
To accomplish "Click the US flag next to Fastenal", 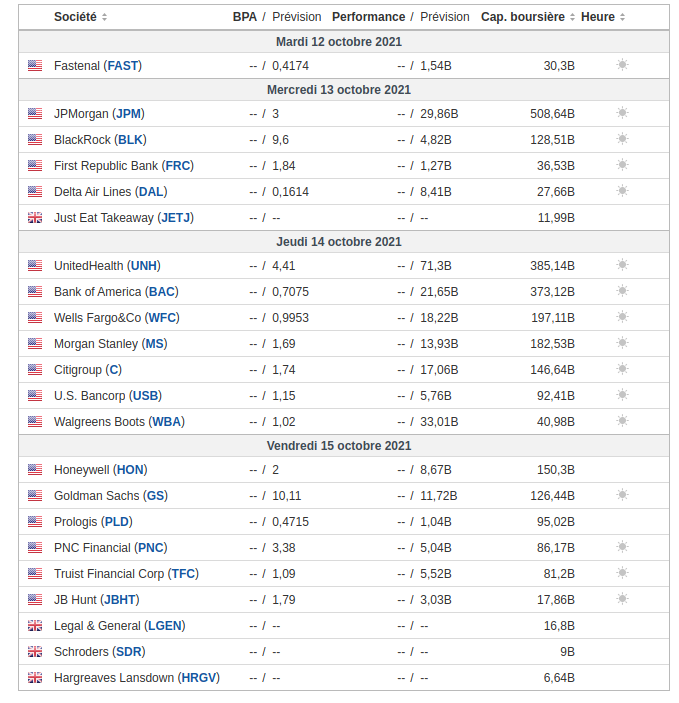I will [x=35, y=66].
